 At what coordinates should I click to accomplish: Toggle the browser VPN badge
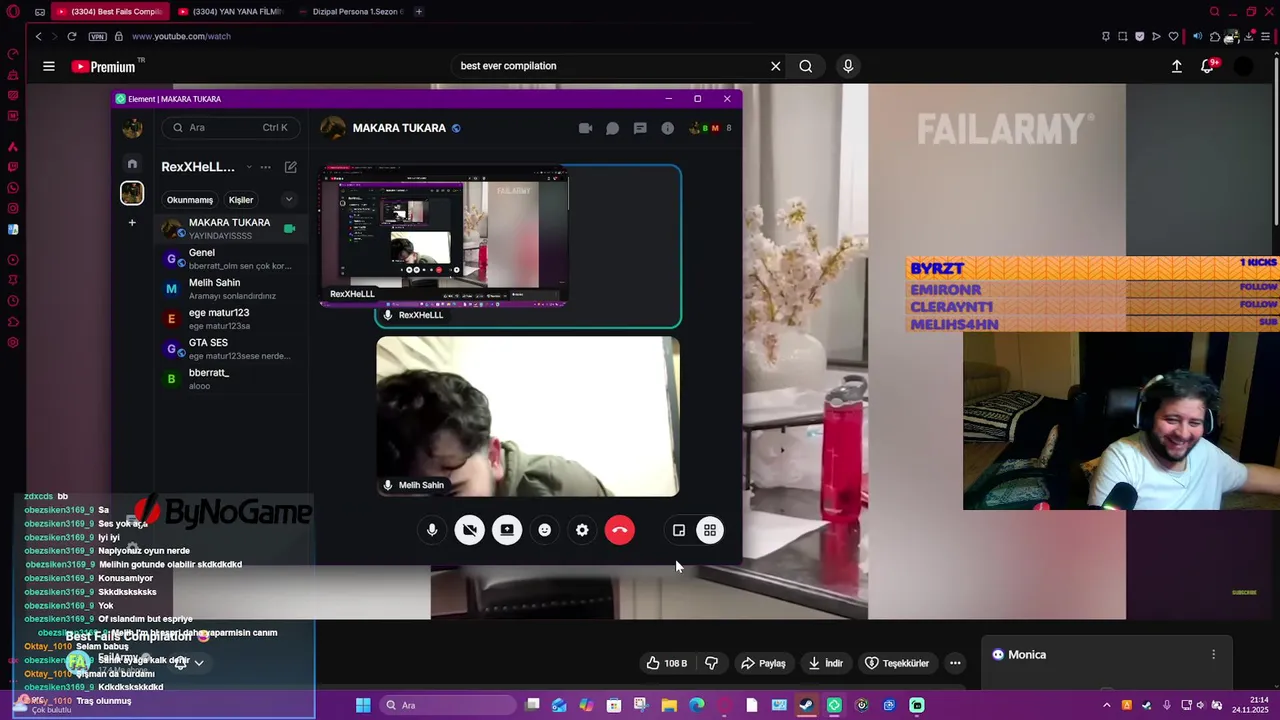pos(97,36)
